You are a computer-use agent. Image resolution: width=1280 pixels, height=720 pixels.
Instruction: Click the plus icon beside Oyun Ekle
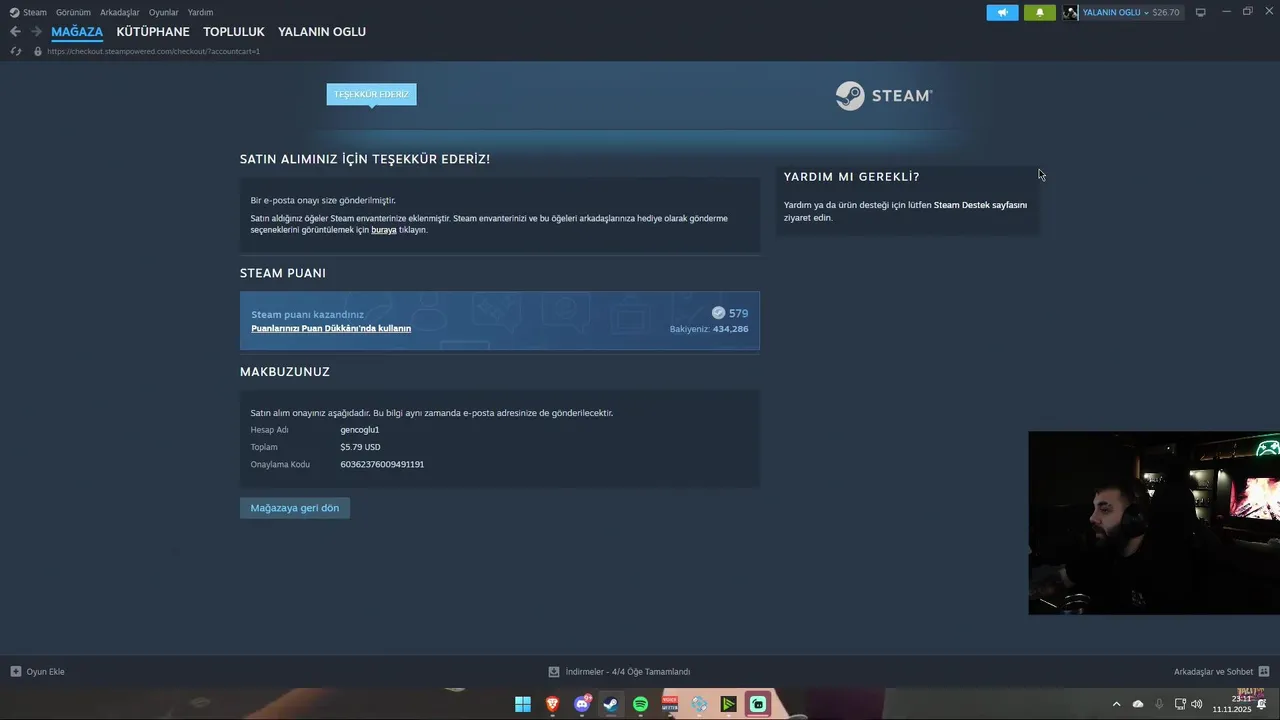(15, 672)
